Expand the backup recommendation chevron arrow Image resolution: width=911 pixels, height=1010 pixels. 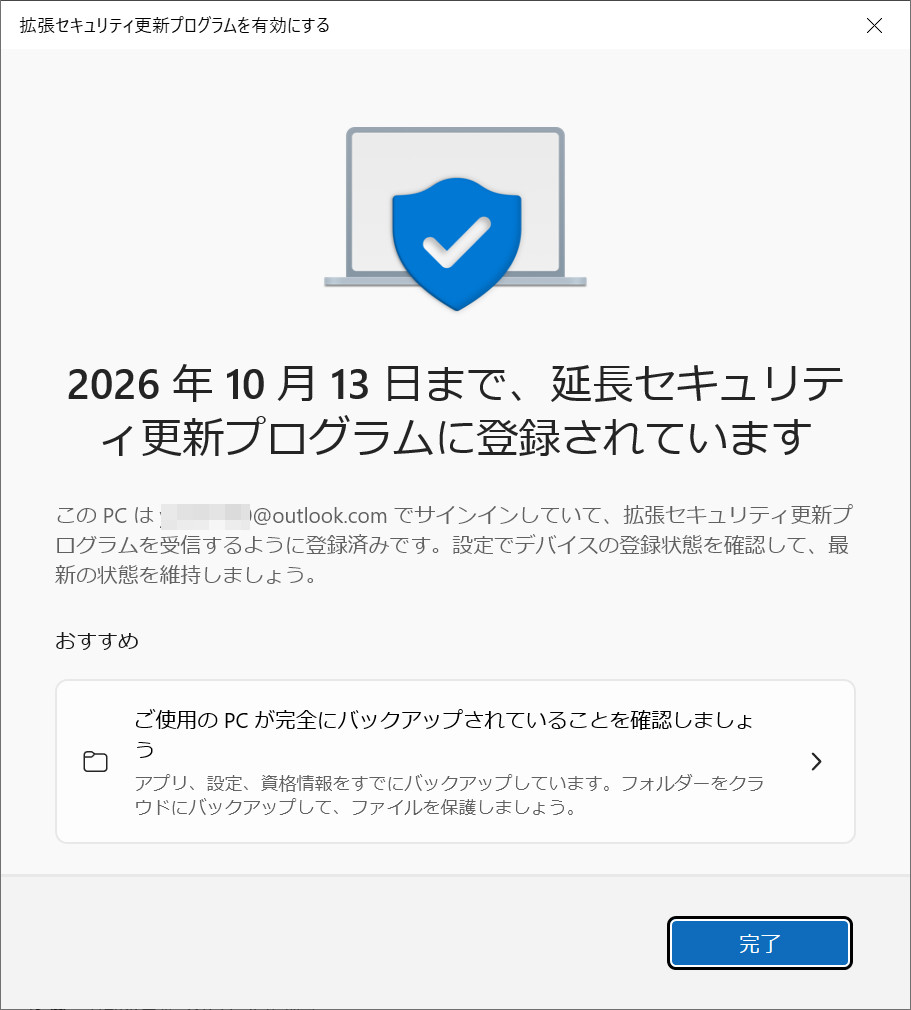point(816,761)
